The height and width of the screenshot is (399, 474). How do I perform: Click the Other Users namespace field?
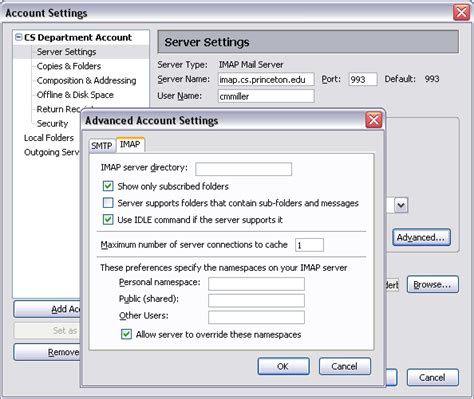pyautogui.click(x=256, y=317)
